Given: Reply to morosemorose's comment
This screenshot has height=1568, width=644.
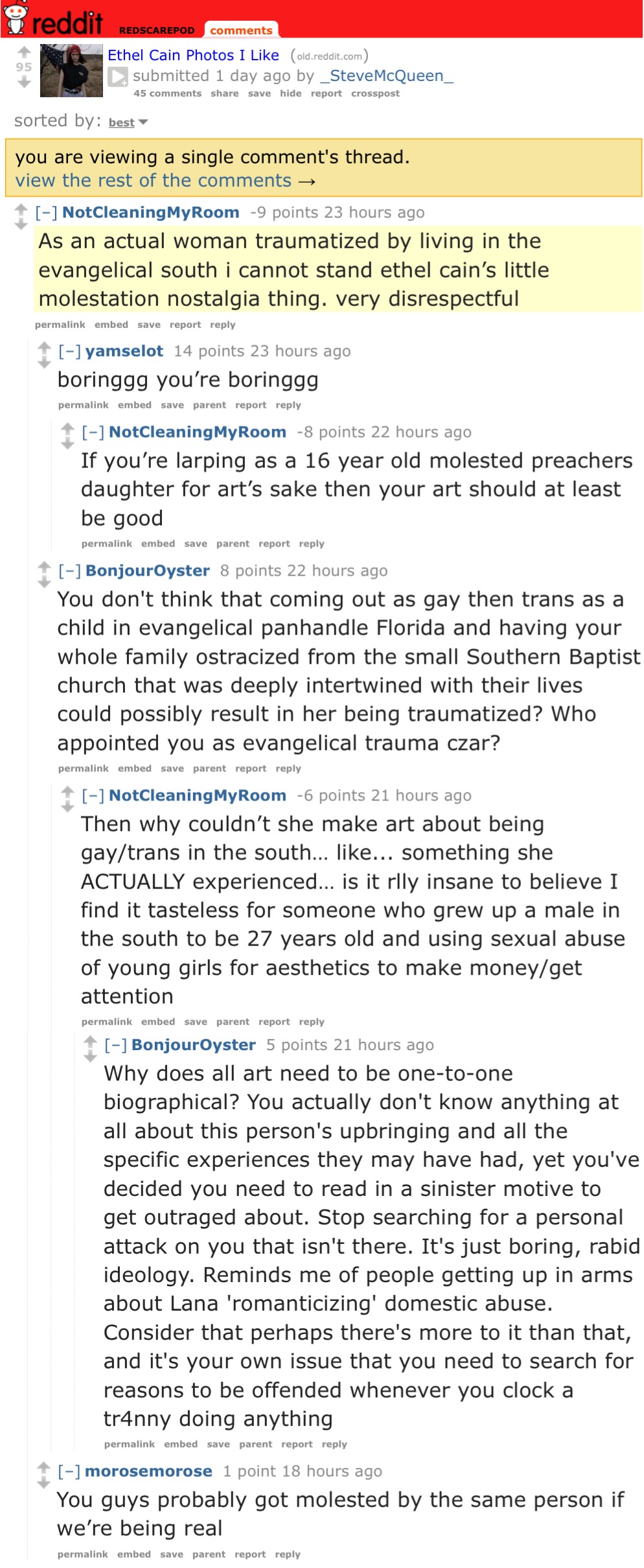Looking at the screenshot, I should pyautogui.click(x=288, y=1554).
